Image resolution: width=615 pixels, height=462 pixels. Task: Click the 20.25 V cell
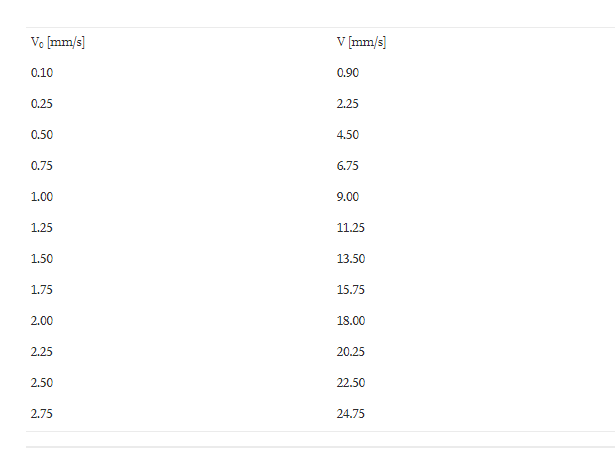[x=351, y=351]
